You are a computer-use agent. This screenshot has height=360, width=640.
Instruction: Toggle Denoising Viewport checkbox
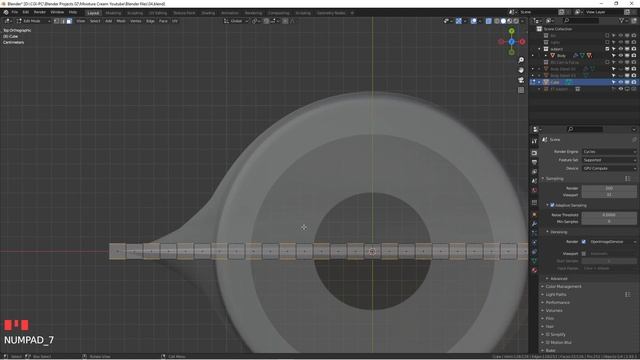[x=584, y=253]
